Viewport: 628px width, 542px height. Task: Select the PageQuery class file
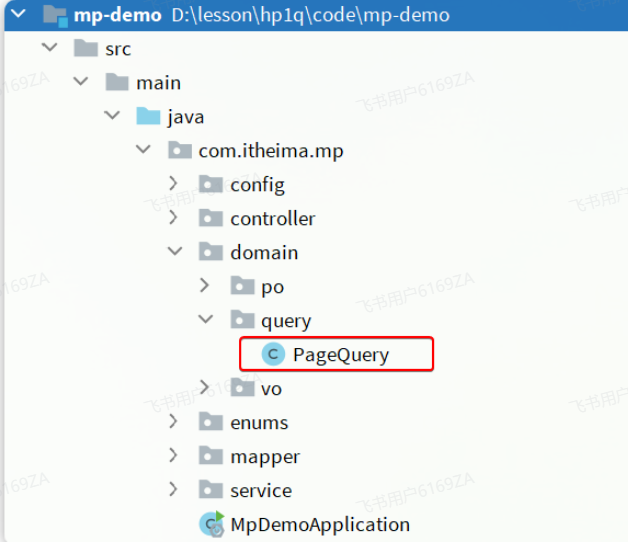340,355
